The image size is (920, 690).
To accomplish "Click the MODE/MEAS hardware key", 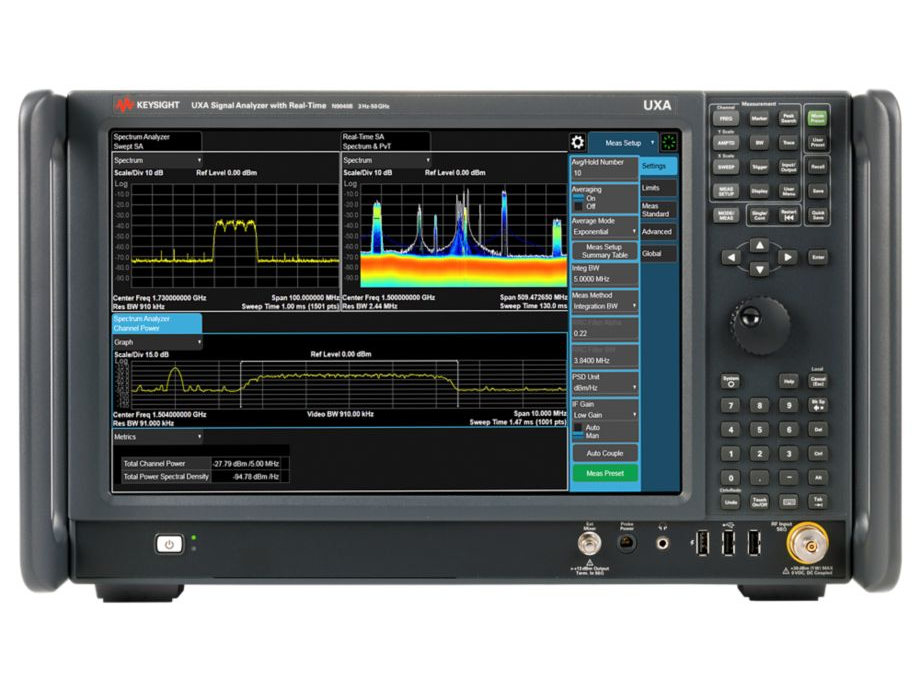I will pyautogui.click(x=726, y=215).
